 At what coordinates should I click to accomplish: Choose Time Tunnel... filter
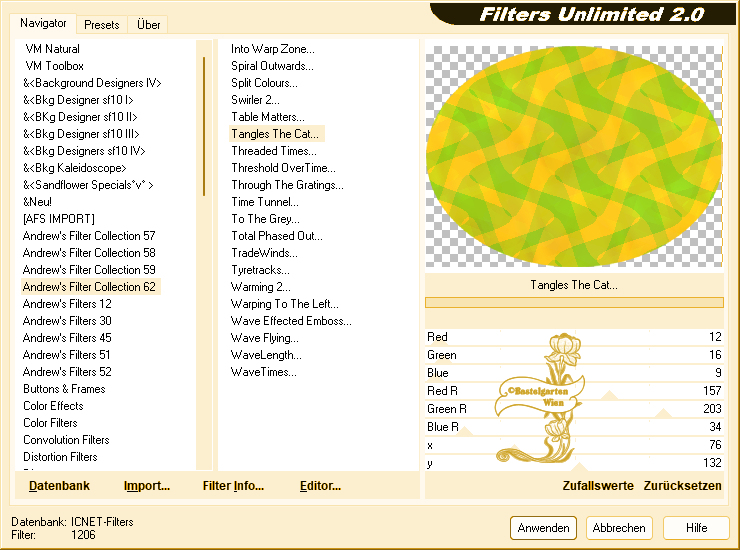tap(265, 202)
